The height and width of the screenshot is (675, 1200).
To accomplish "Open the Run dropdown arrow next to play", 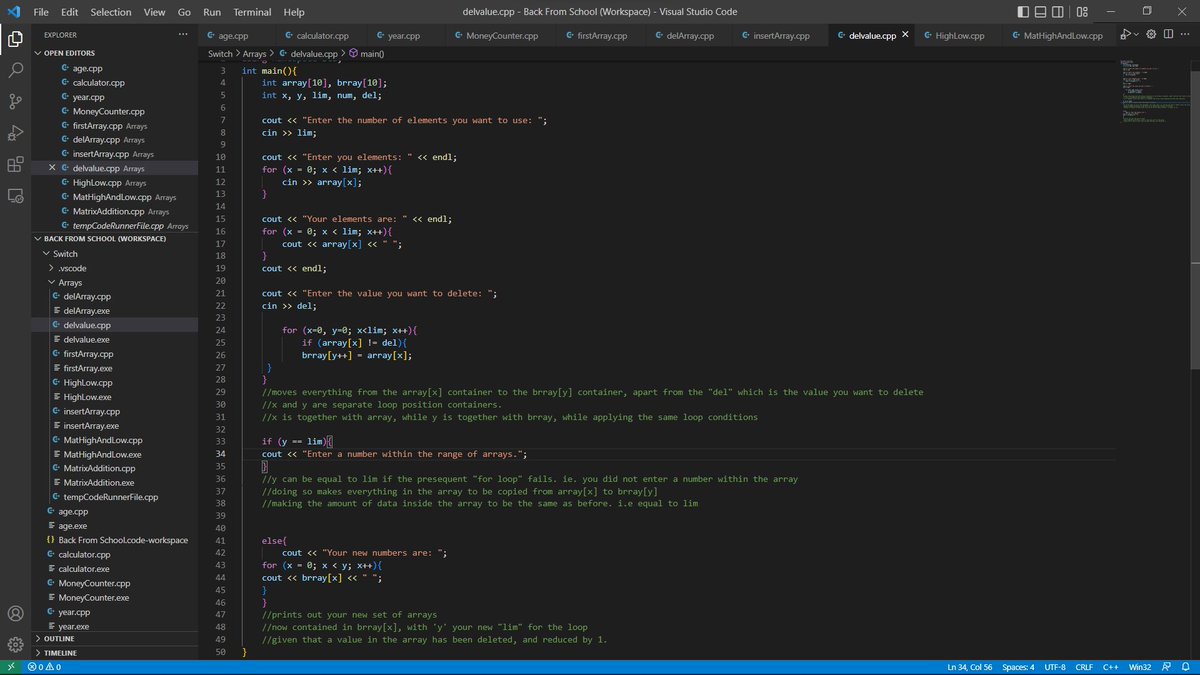I will tap(1136, 35).
